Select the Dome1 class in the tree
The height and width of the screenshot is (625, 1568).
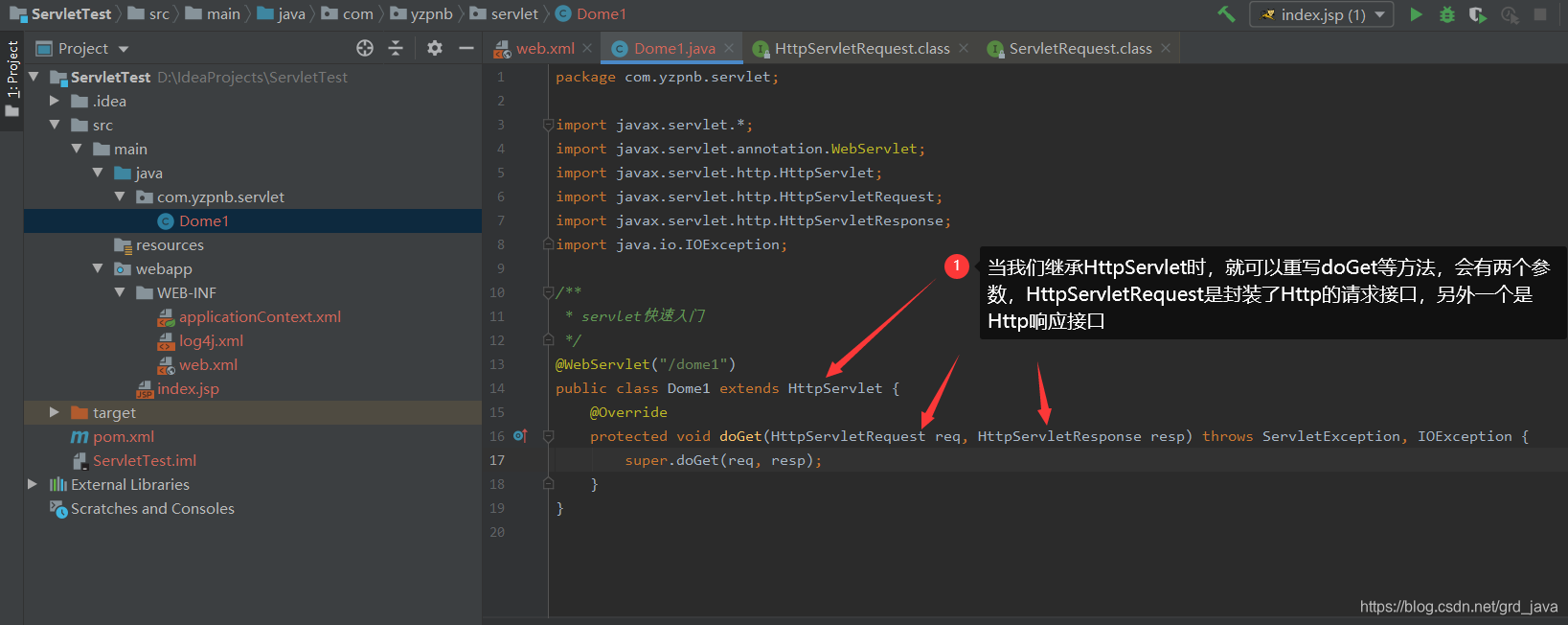[203, 220]
